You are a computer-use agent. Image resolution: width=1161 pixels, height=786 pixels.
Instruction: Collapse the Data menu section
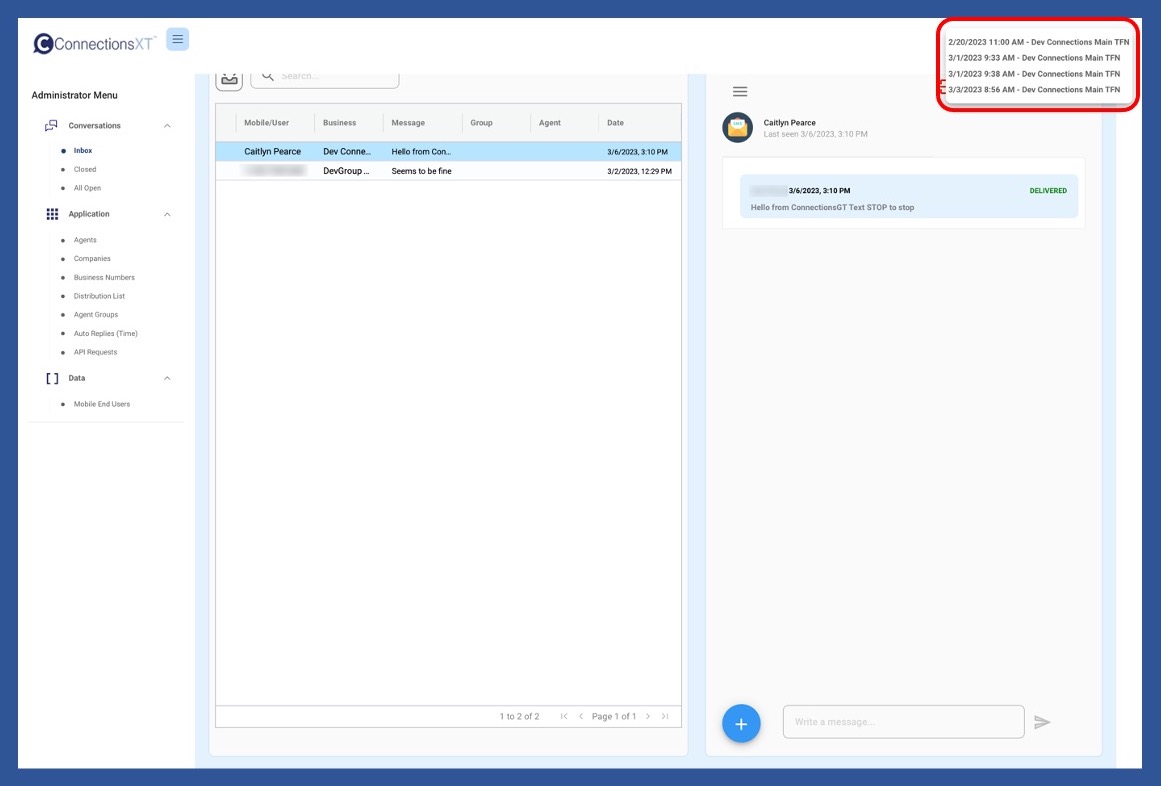coord(167,378)
